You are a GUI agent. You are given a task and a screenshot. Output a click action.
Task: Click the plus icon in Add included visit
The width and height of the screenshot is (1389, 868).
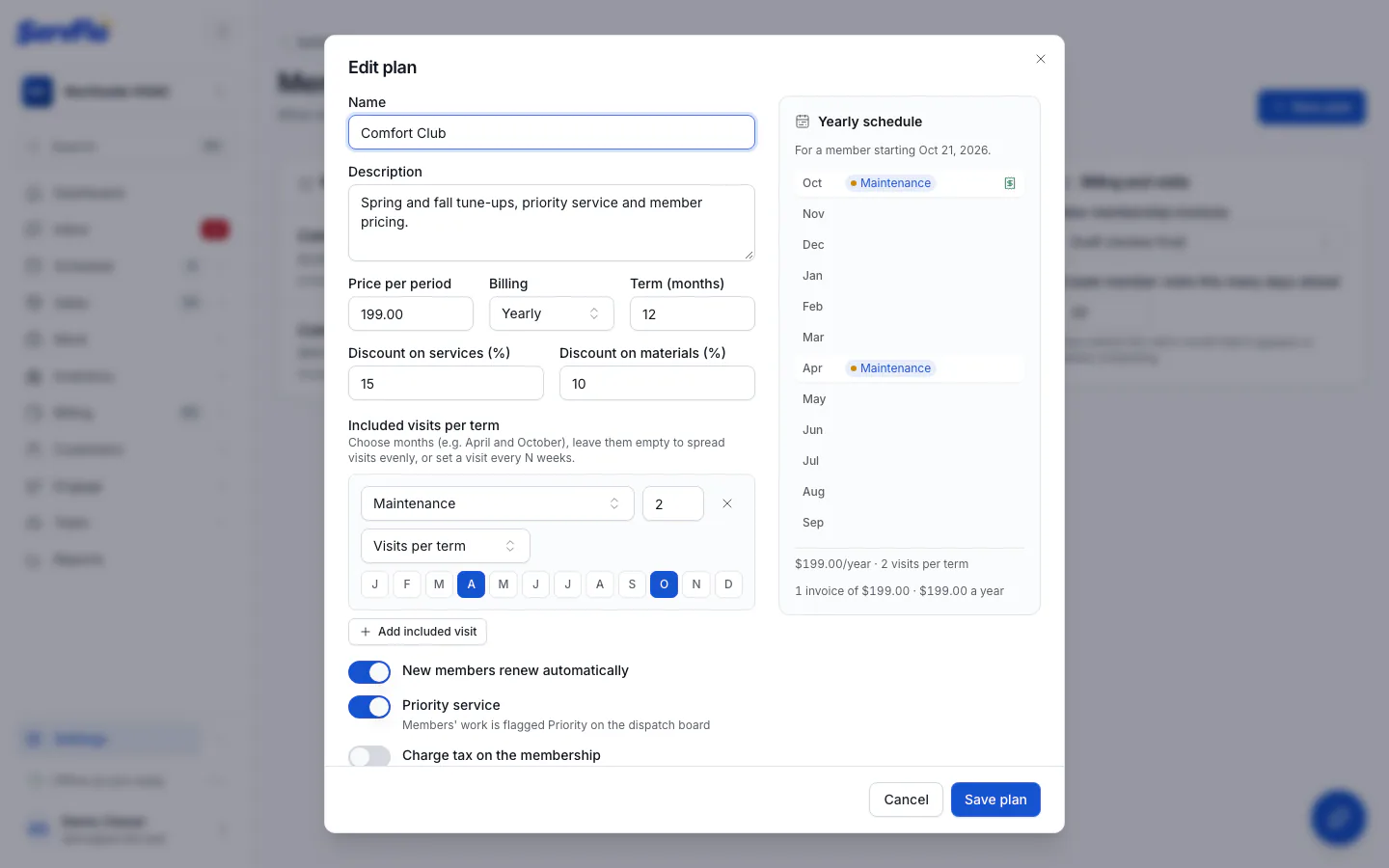pos(366,632)
